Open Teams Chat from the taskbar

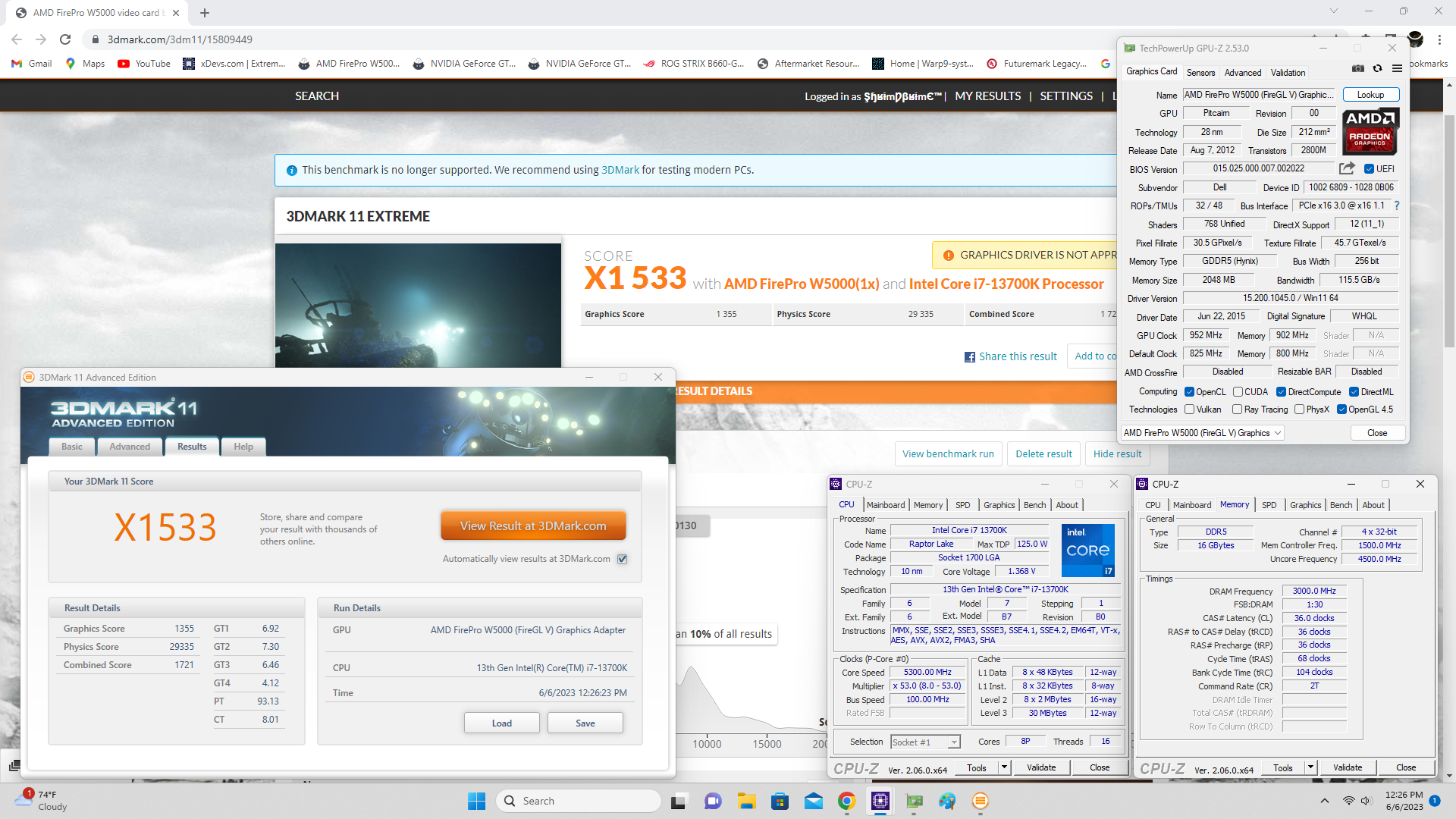point(713,801)
